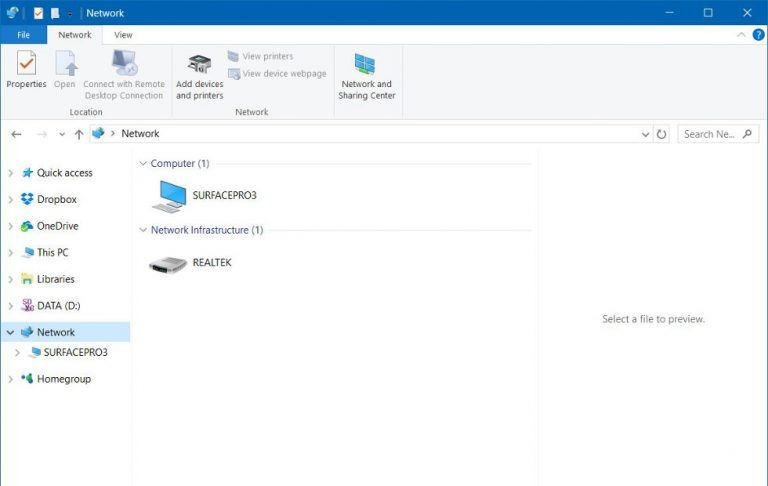Image resolution: width=768 pixels, height=486 pixels.
Task: Click the search magnifier icon
Action: point(747,134)
